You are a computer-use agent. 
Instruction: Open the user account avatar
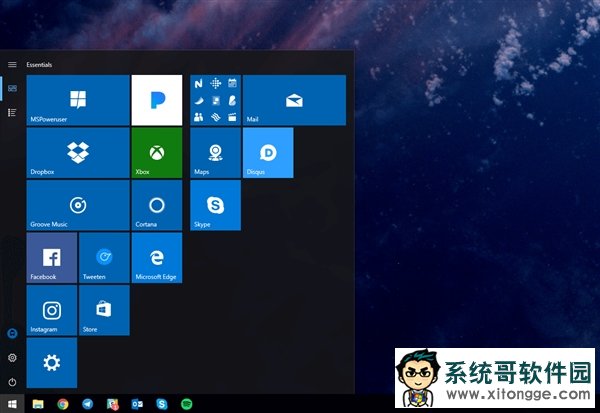[x=12, y=333]
